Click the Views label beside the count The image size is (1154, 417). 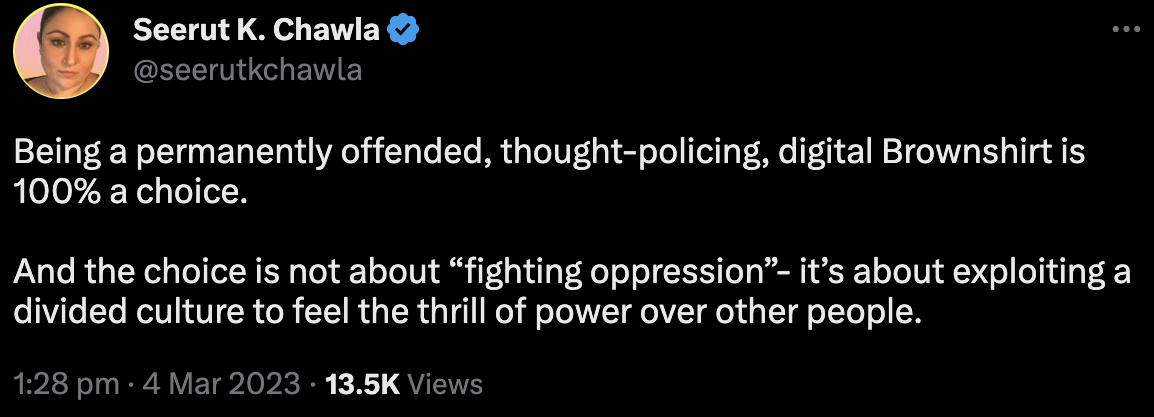click(446, 384)
